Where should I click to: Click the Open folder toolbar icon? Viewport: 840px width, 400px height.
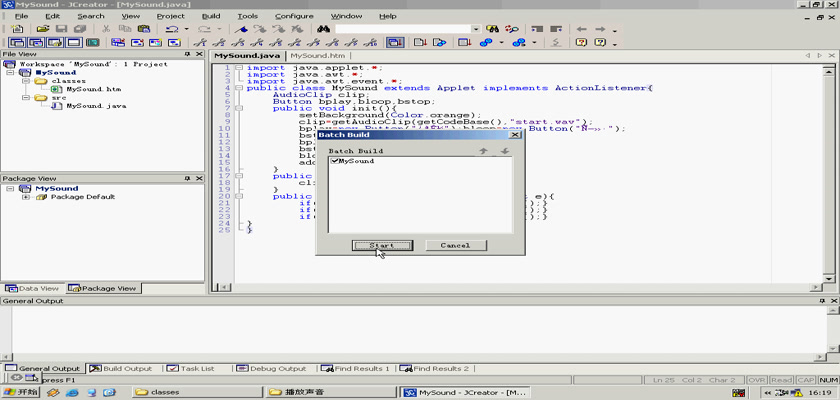43,29
